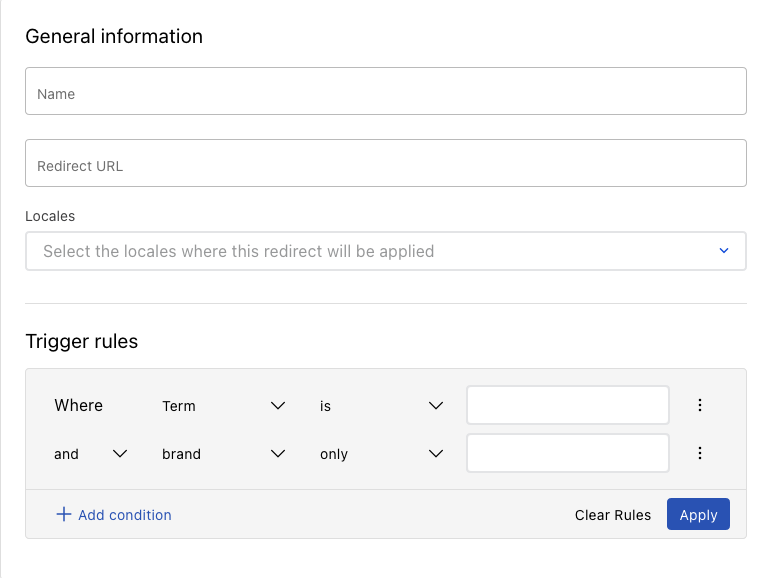Click the Add condition link

click(x=124, y=515)
